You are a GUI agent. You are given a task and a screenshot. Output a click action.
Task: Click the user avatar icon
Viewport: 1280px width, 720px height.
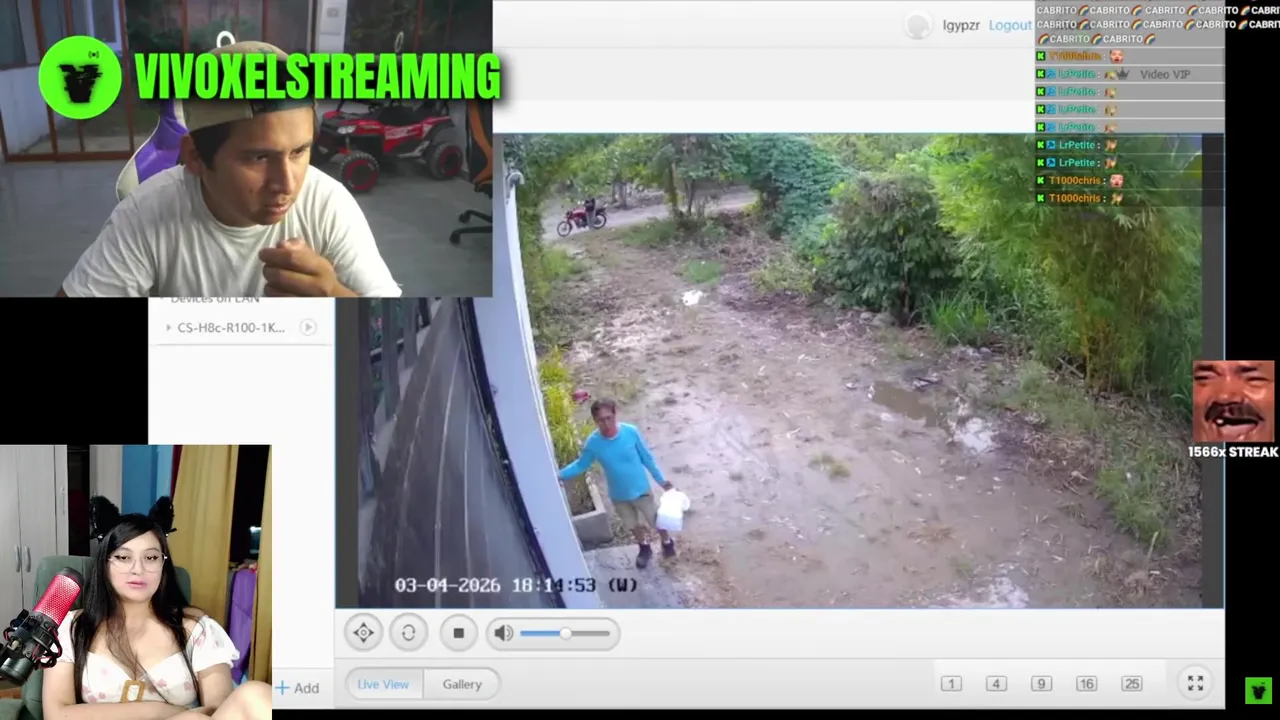coord(917,26)
